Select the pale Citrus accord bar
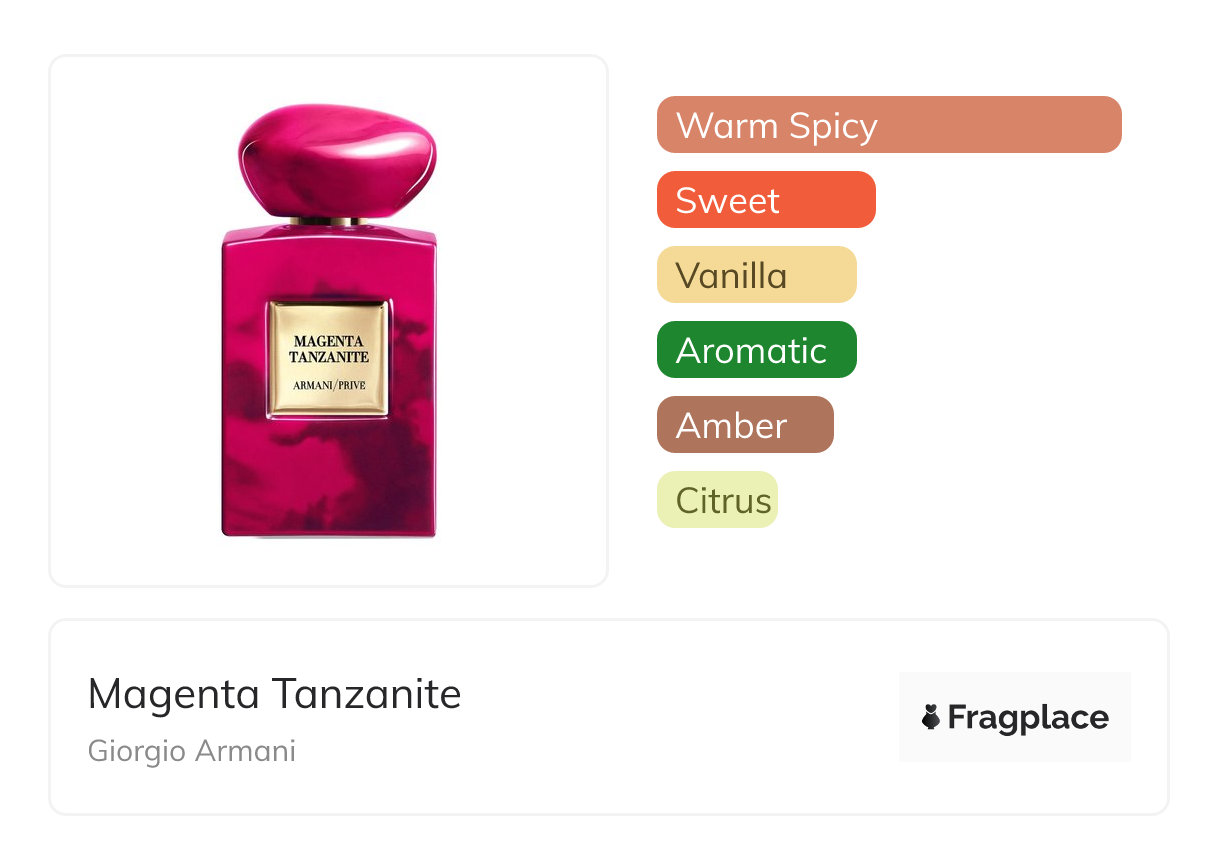This screenshot has height=864, width=1218. [x=717, y=500]
